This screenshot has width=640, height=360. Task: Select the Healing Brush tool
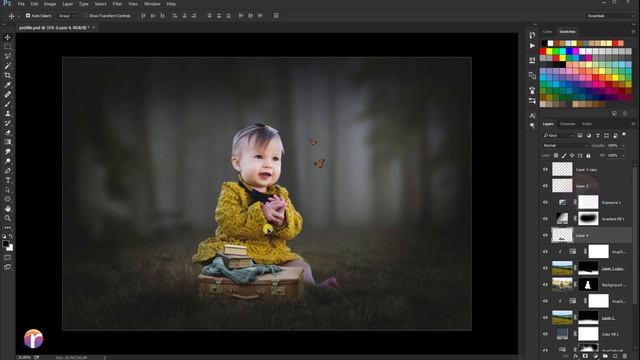[x=8, y=94]
